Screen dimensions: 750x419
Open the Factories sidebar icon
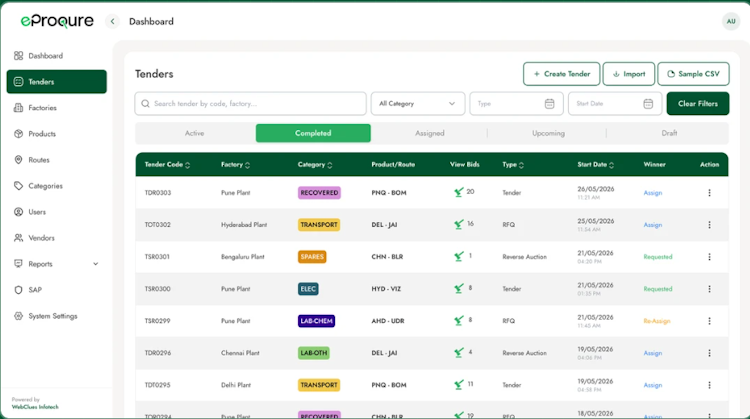(18, 108)
